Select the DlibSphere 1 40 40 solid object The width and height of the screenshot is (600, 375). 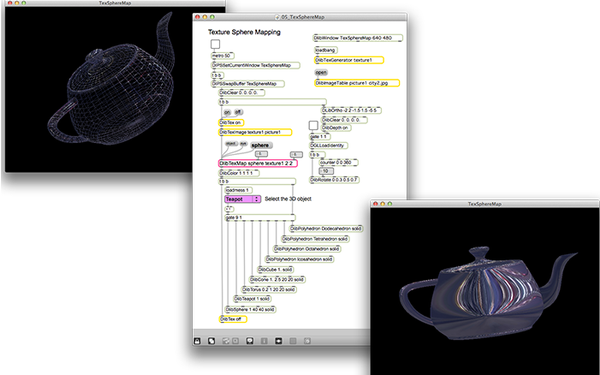point(251,309)
